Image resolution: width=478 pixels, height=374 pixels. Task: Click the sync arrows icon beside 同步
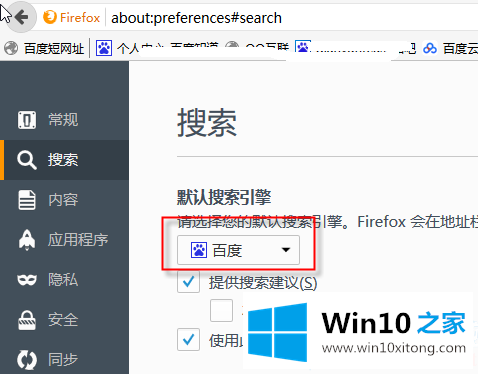click(x=27, y=360)
